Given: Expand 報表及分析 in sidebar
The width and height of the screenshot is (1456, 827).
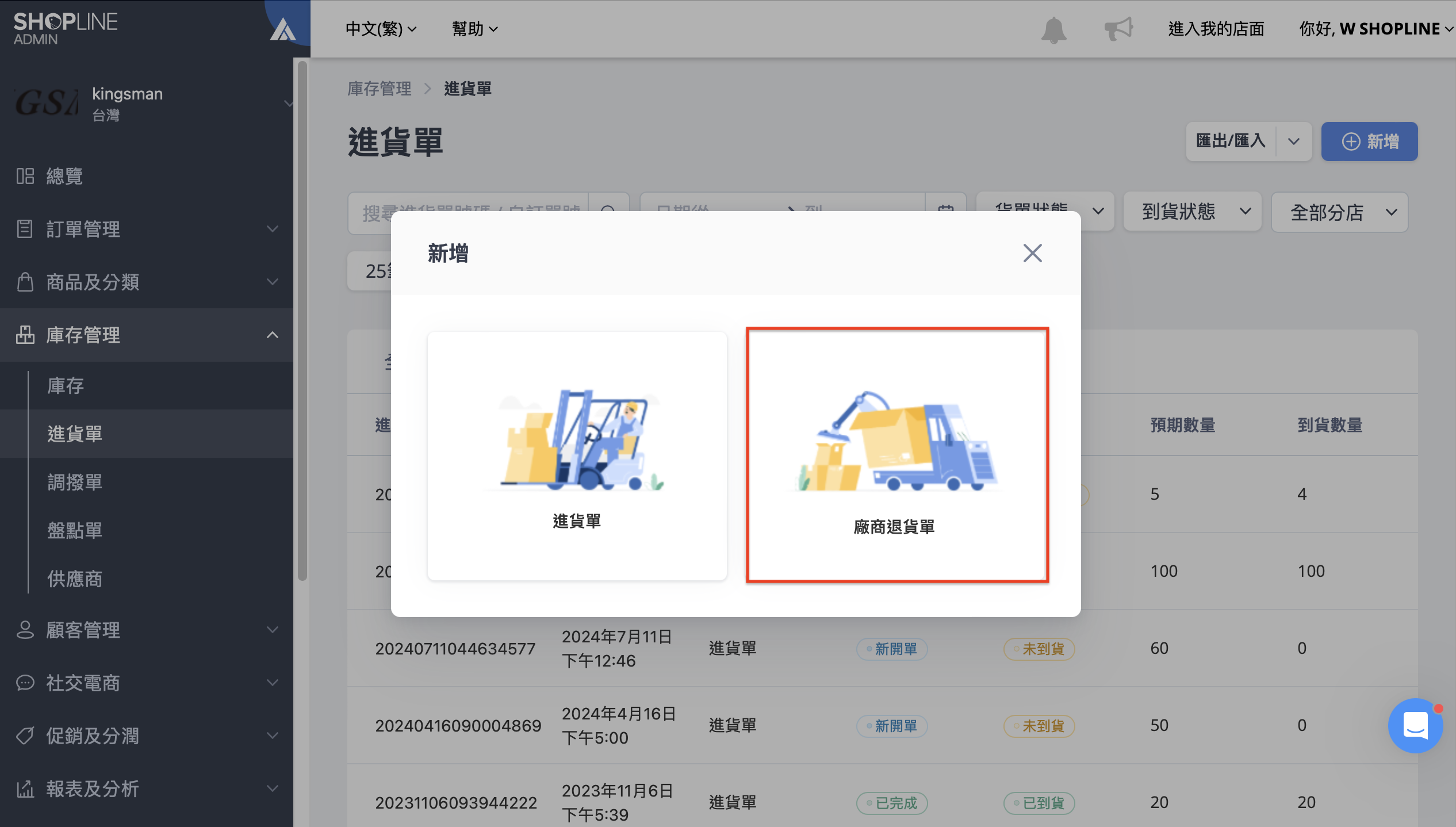Looking at the screenshot, I should coord(146,789).
